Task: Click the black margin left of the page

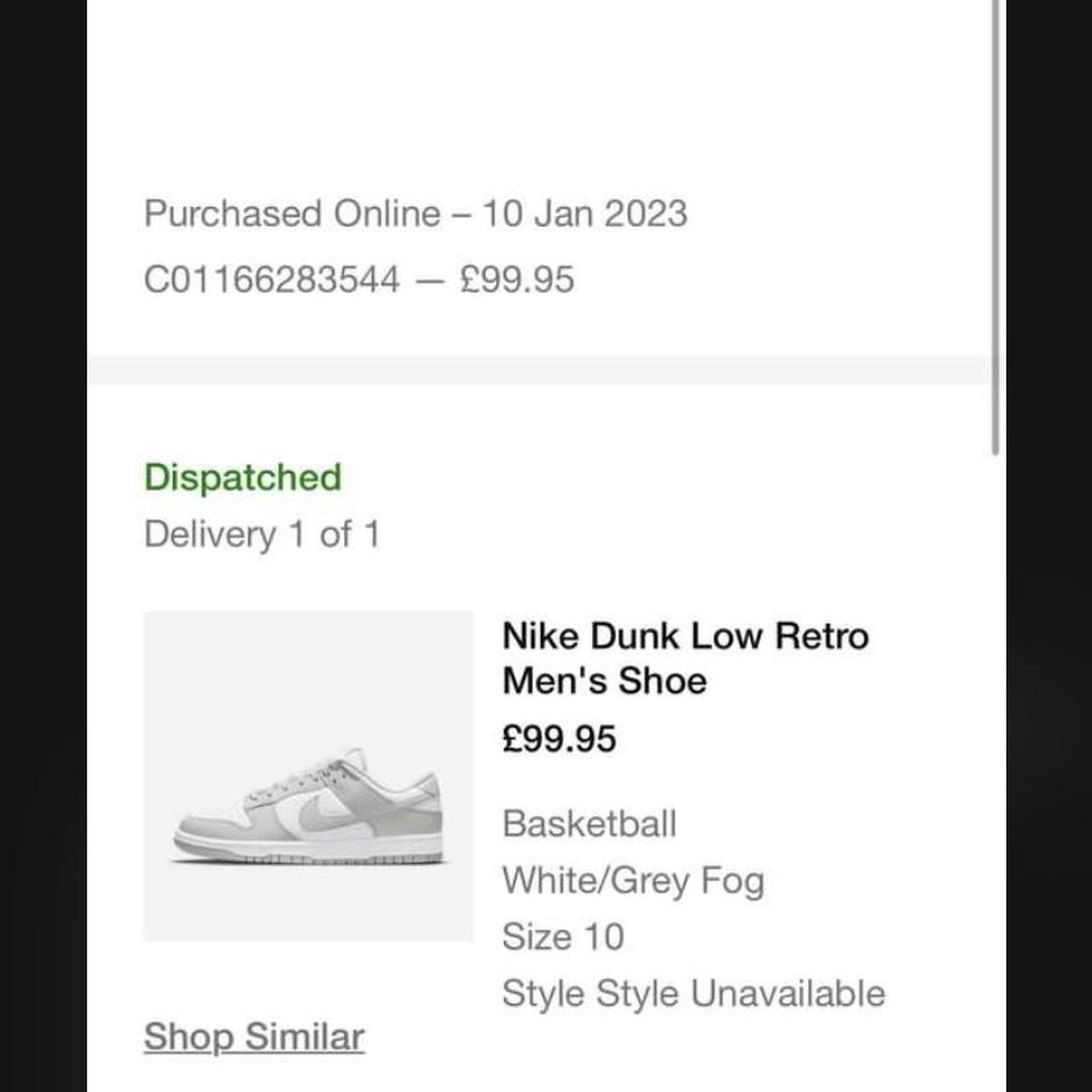Action: (x=43, y=546)
